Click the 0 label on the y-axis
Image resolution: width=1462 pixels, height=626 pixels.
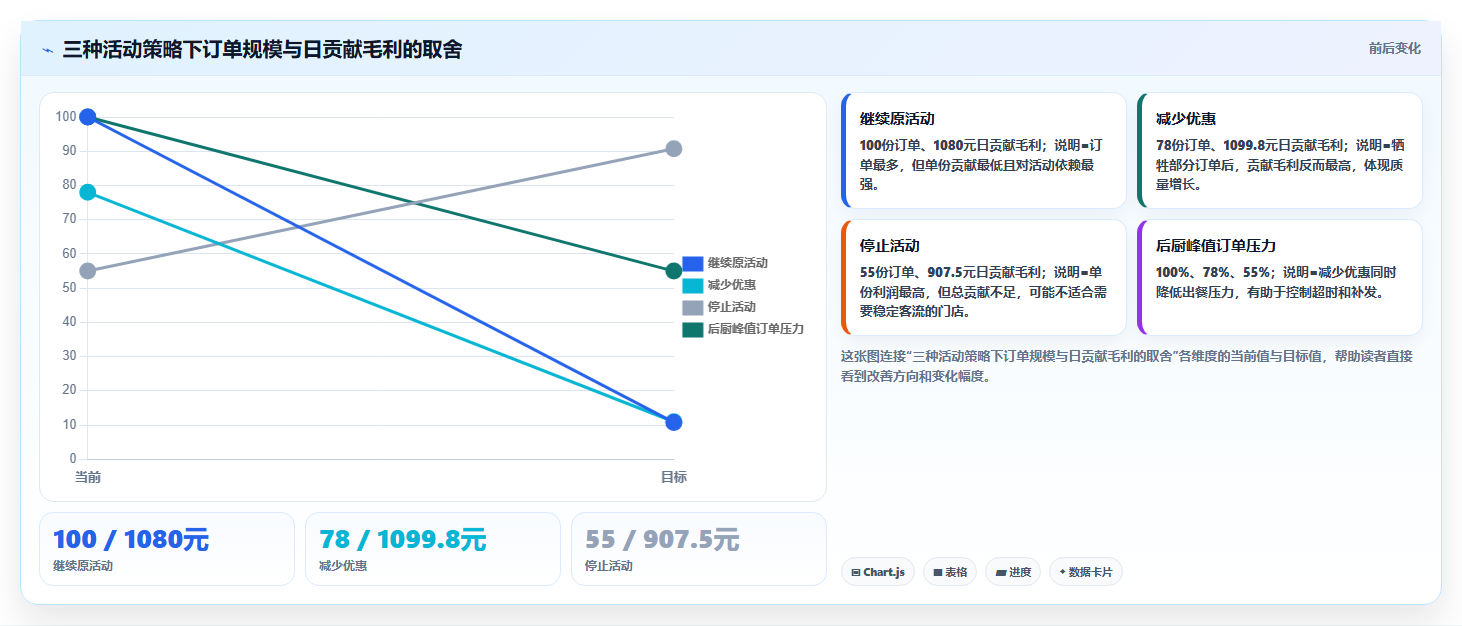73,459
